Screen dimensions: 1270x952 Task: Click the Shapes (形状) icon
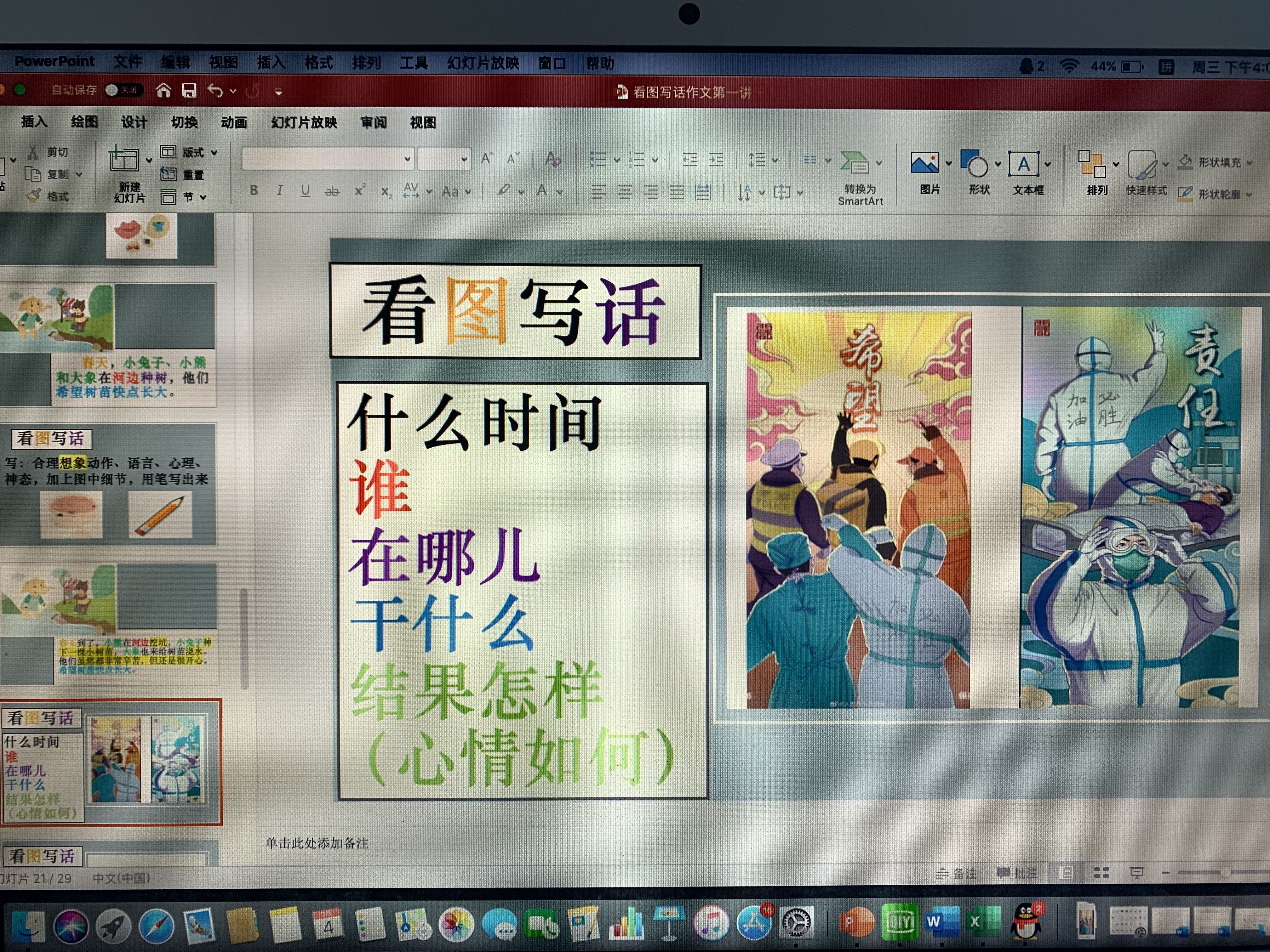974,163
